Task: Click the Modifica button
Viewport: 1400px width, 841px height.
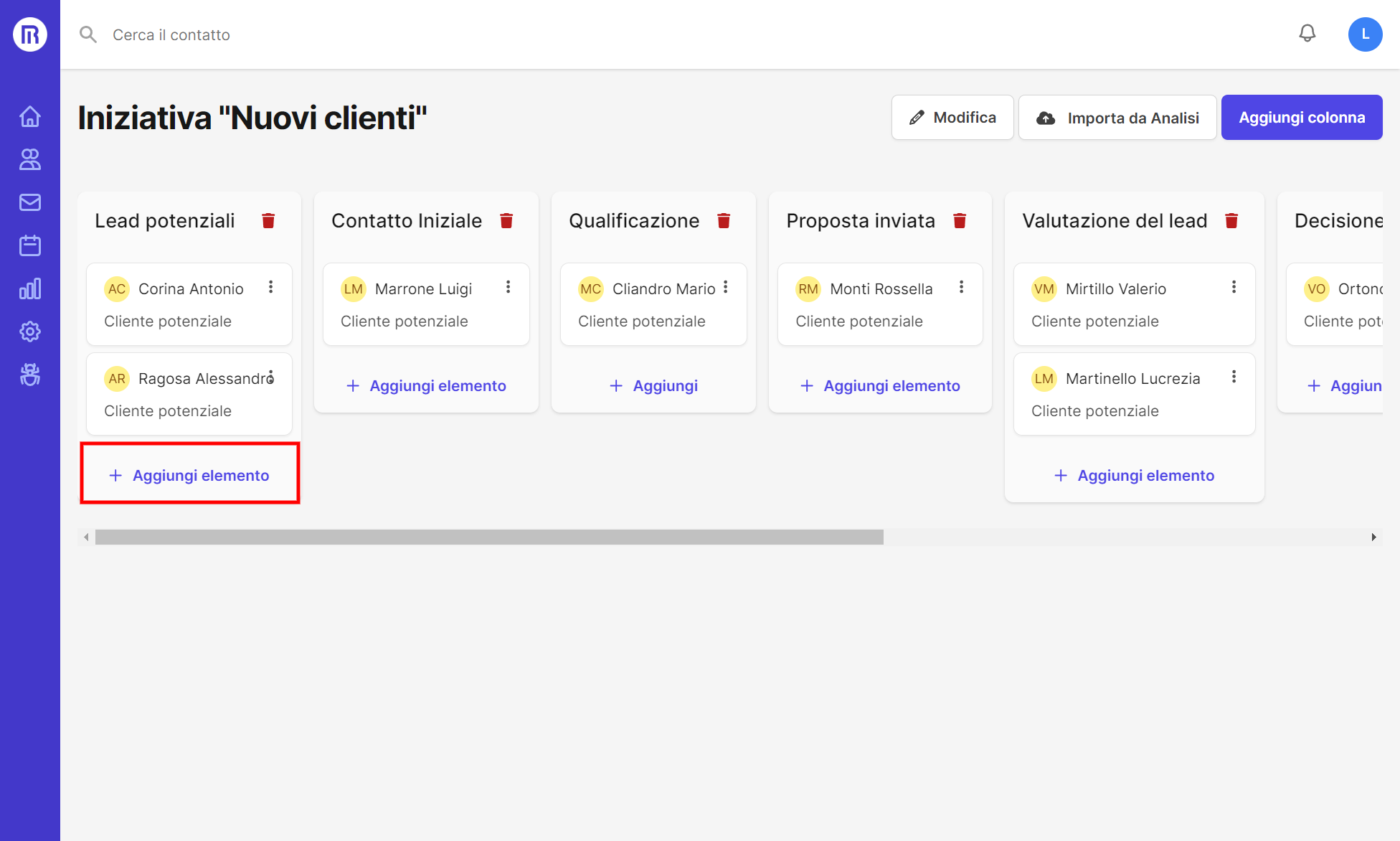Action: coord(952,118)
